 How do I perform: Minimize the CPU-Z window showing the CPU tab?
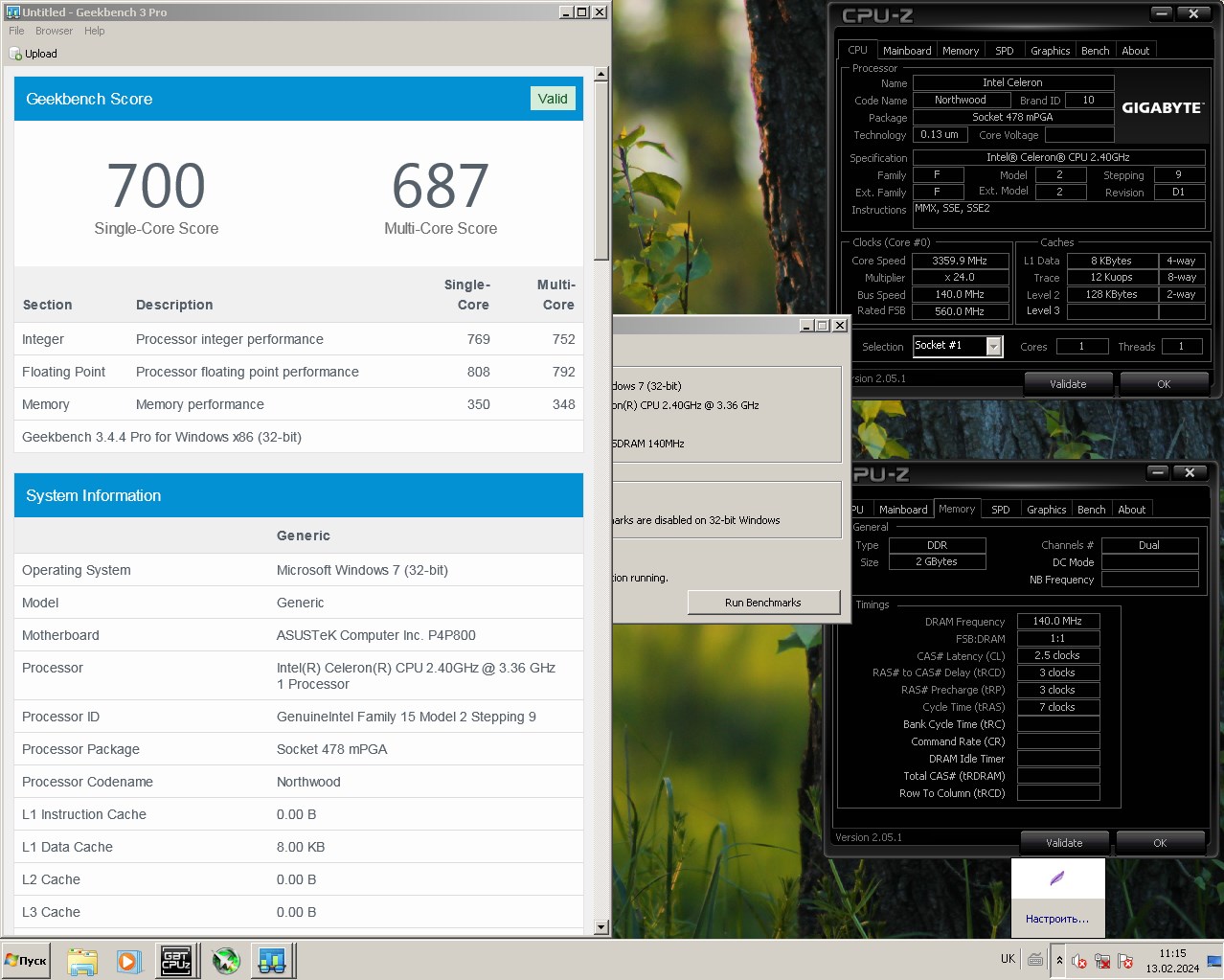(x=1162, y=13)
